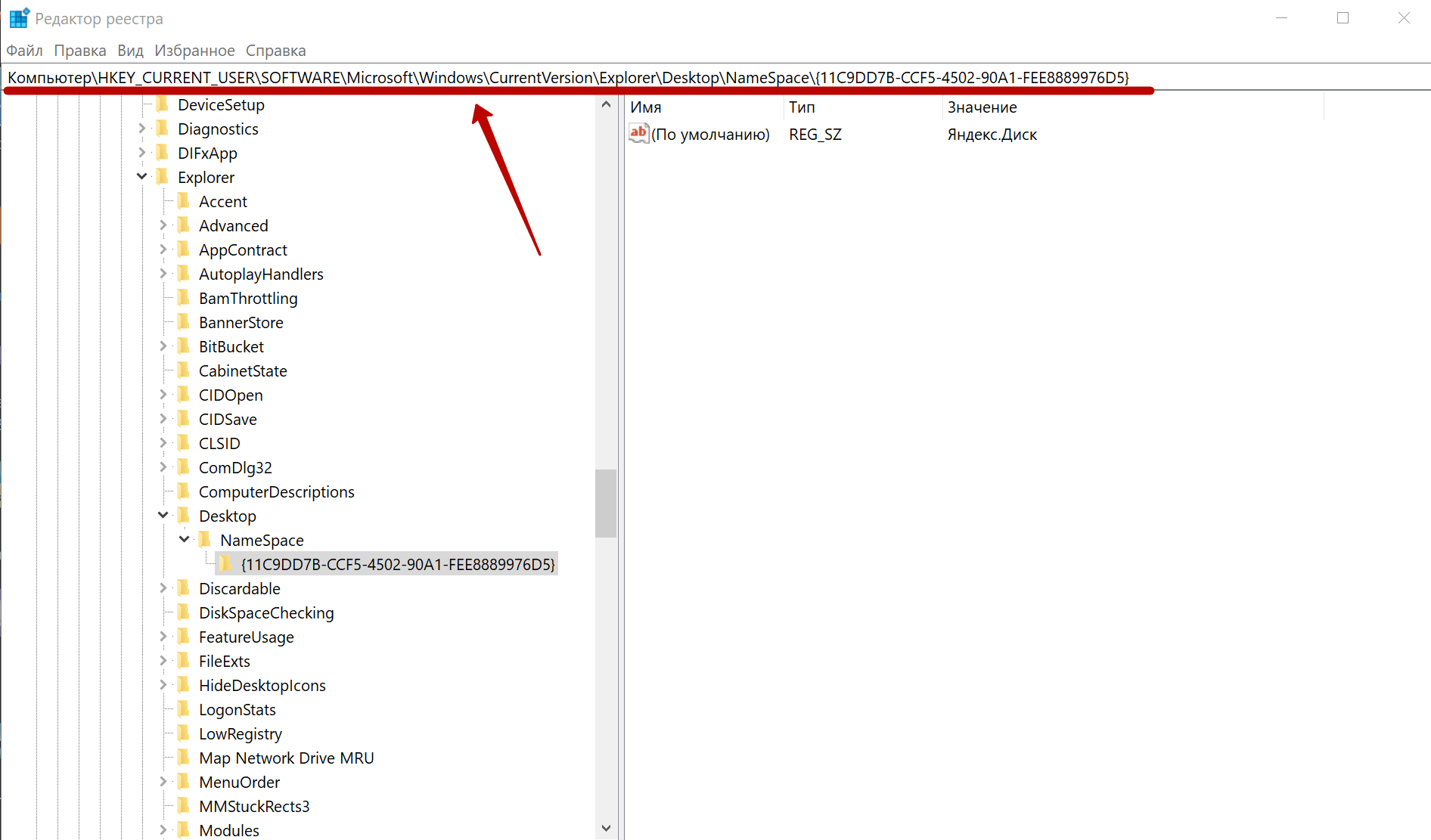Click the Modules folder icon
1431x840 pixels.
tap(183, 830)
